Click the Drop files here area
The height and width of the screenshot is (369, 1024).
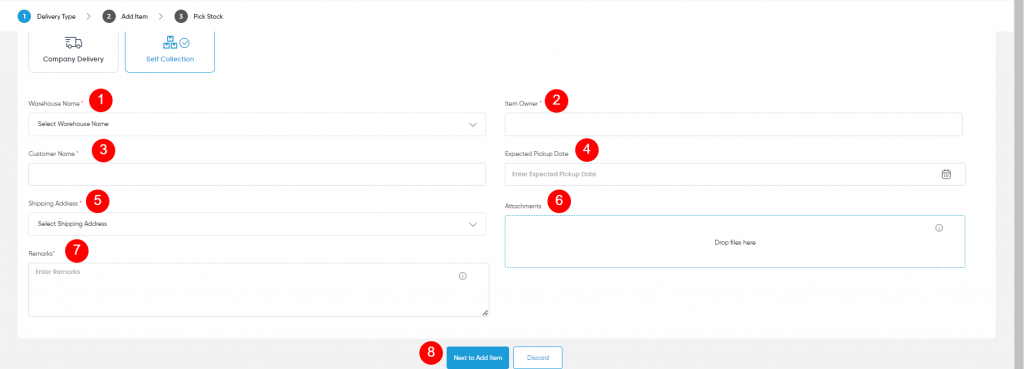click(735, 242)
